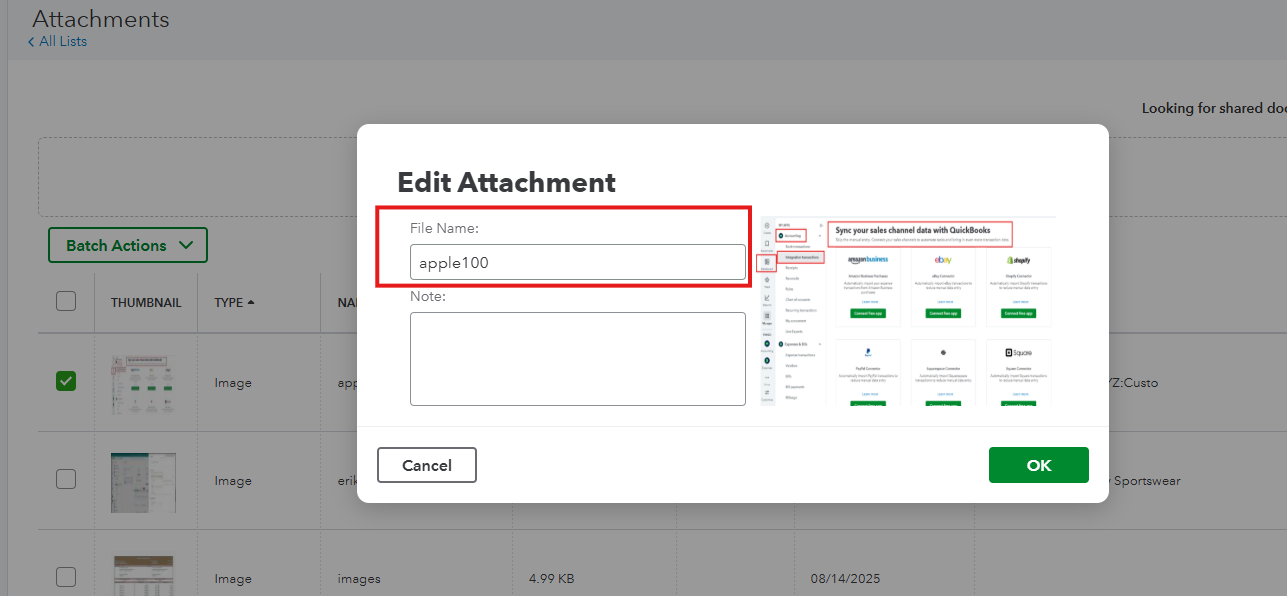Open the images row thumbnail

tap(143, 576)
